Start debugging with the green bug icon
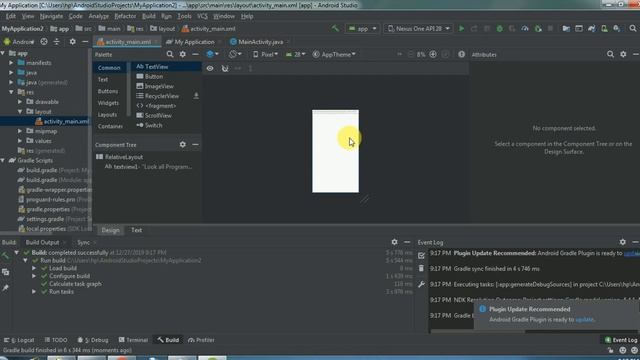640x360 pixels. [x=499, y=29]
